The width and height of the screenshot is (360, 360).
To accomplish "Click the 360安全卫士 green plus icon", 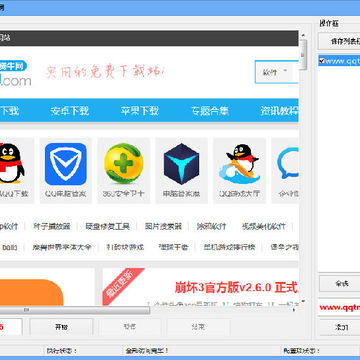I will pyautogui.click(x=124, y=163).
